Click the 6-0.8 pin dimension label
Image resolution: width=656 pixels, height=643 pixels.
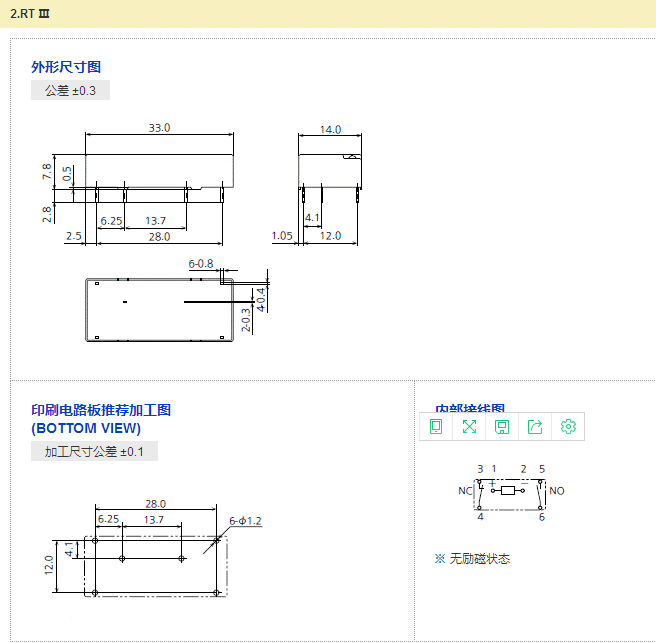click(x=201, y=264)
